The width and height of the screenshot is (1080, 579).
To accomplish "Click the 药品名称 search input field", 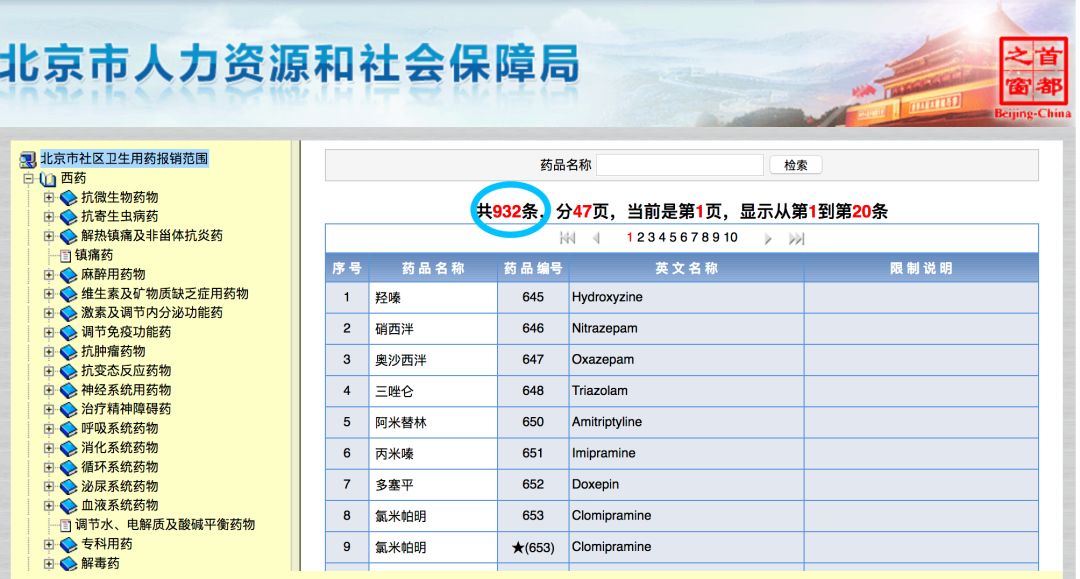I will (680, 165).
